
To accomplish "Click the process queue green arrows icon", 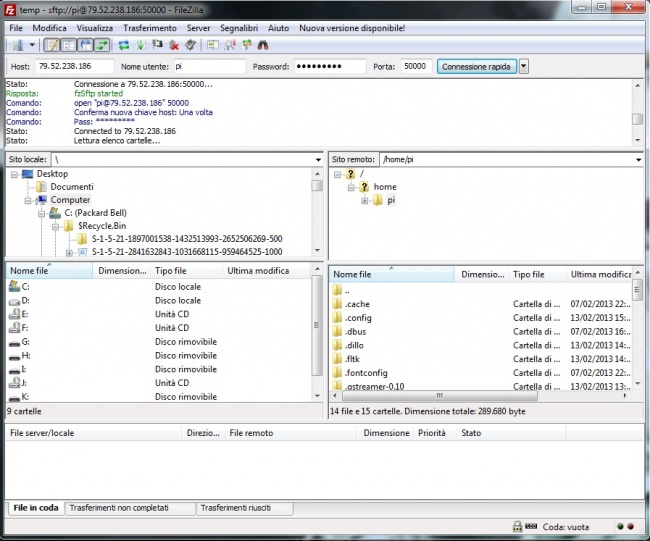I will click(141, 45).
